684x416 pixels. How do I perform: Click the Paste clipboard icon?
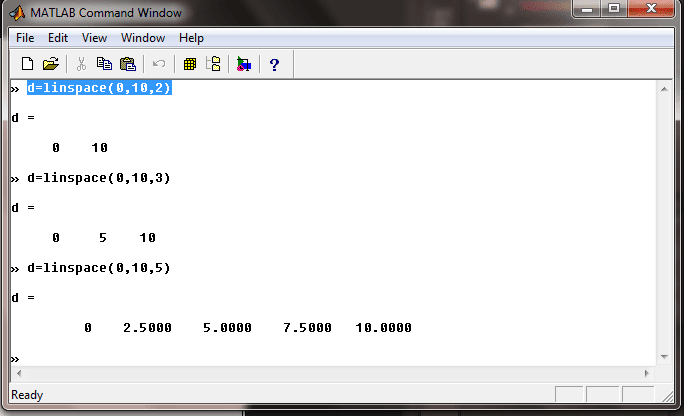pos(128,64)
